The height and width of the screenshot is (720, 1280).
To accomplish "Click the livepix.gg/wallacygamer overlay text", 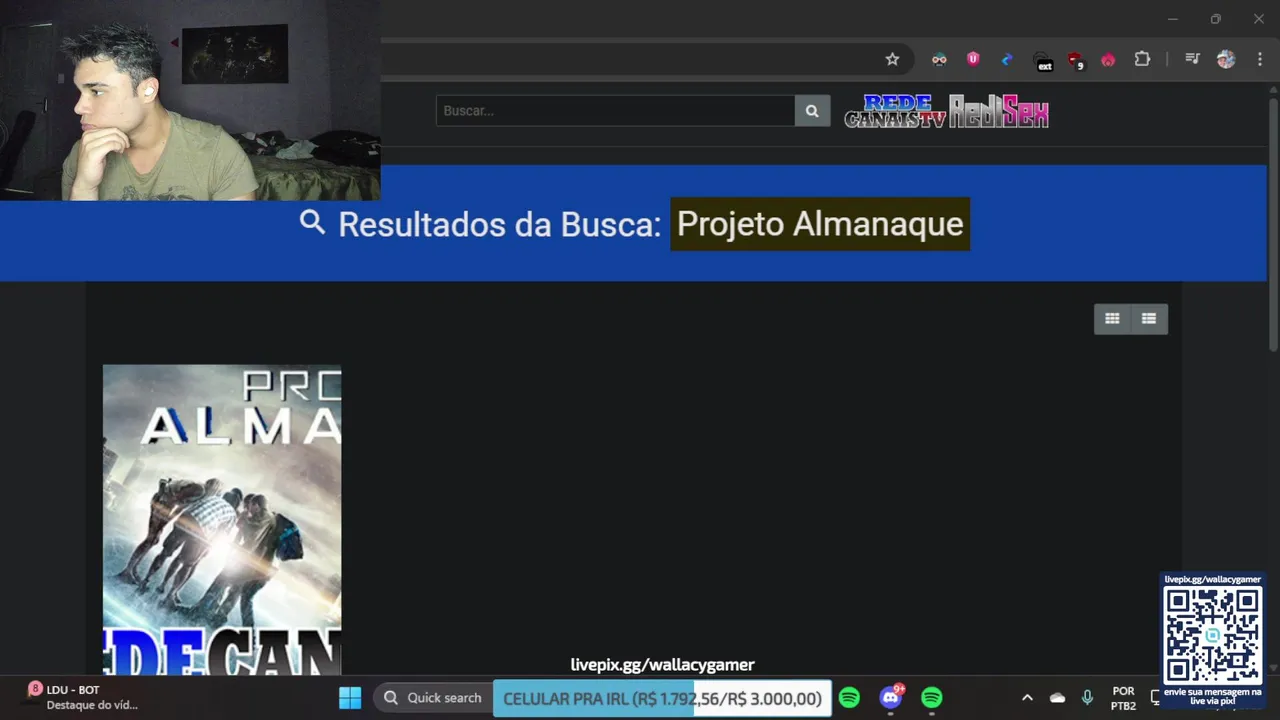I will [662, 665].
